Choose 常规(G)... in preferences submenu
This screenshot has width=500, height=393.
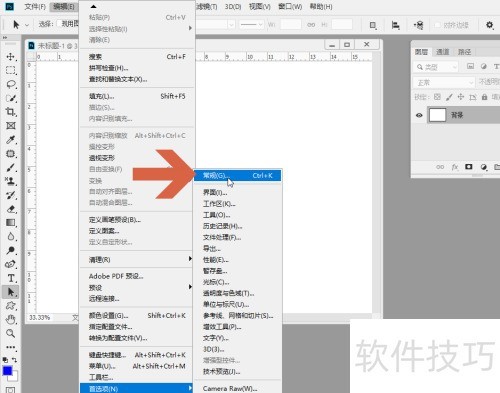[238, 175]
